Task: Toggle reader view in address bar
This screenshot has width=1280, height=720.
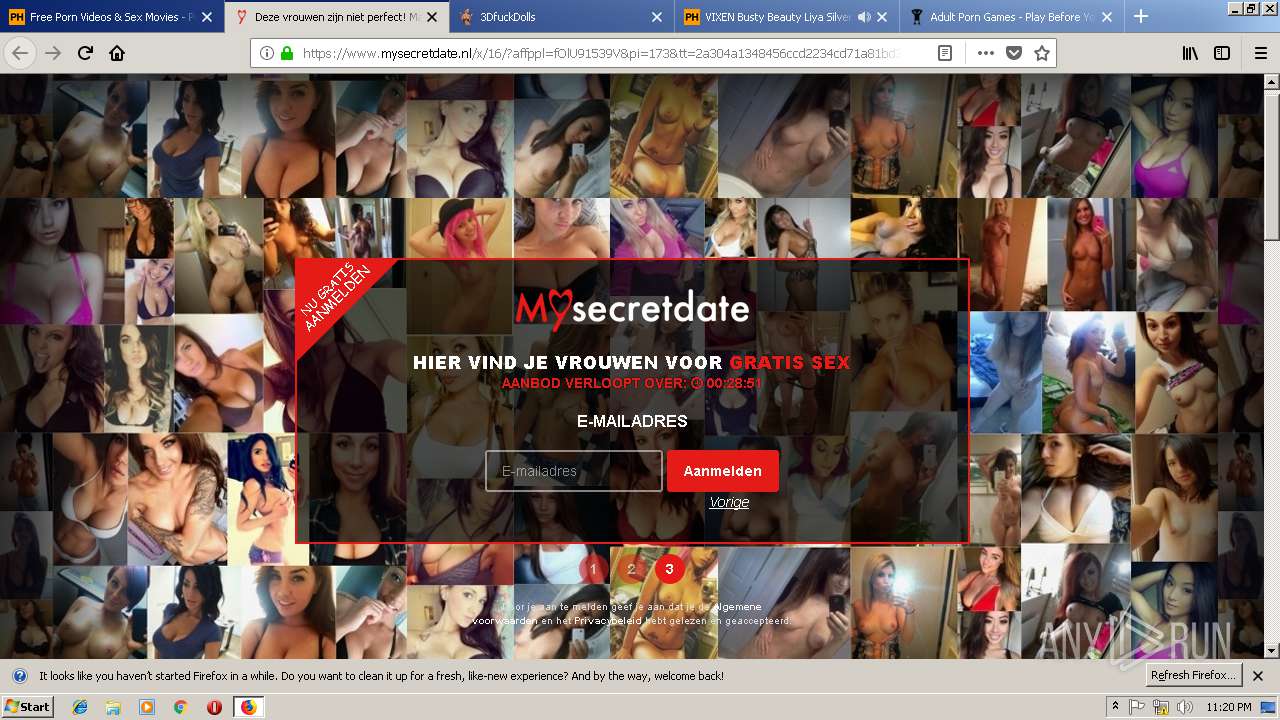Action: point(945,53)
